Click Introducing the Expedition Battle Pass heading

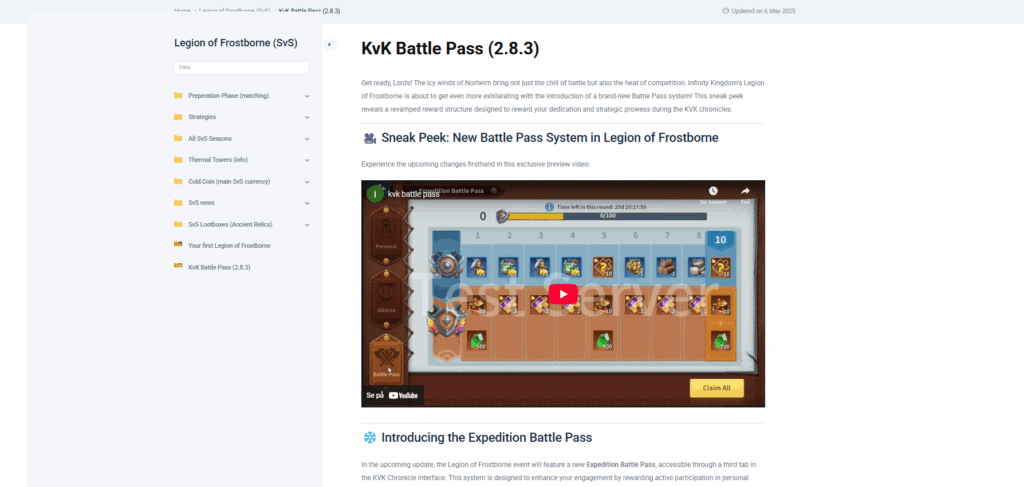(x=487, y=437)
